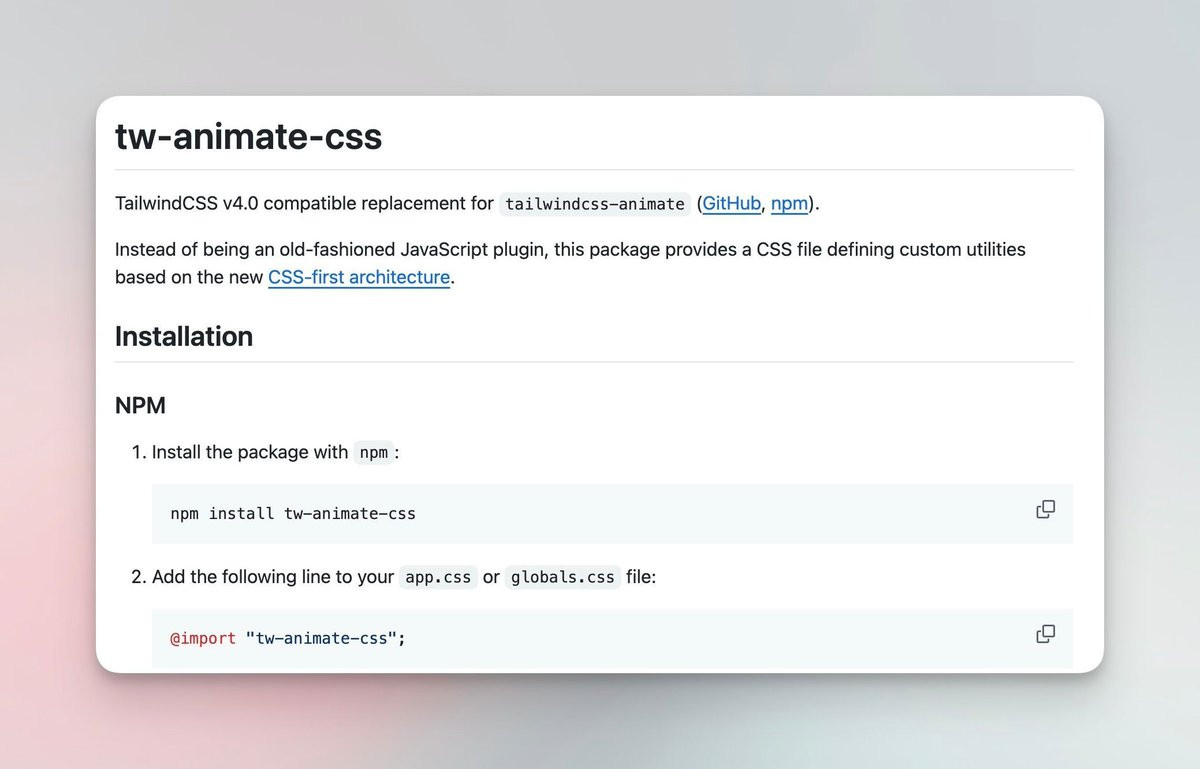Copy the npm install command
1200x769 pixels.
[x=1045, y=509]
